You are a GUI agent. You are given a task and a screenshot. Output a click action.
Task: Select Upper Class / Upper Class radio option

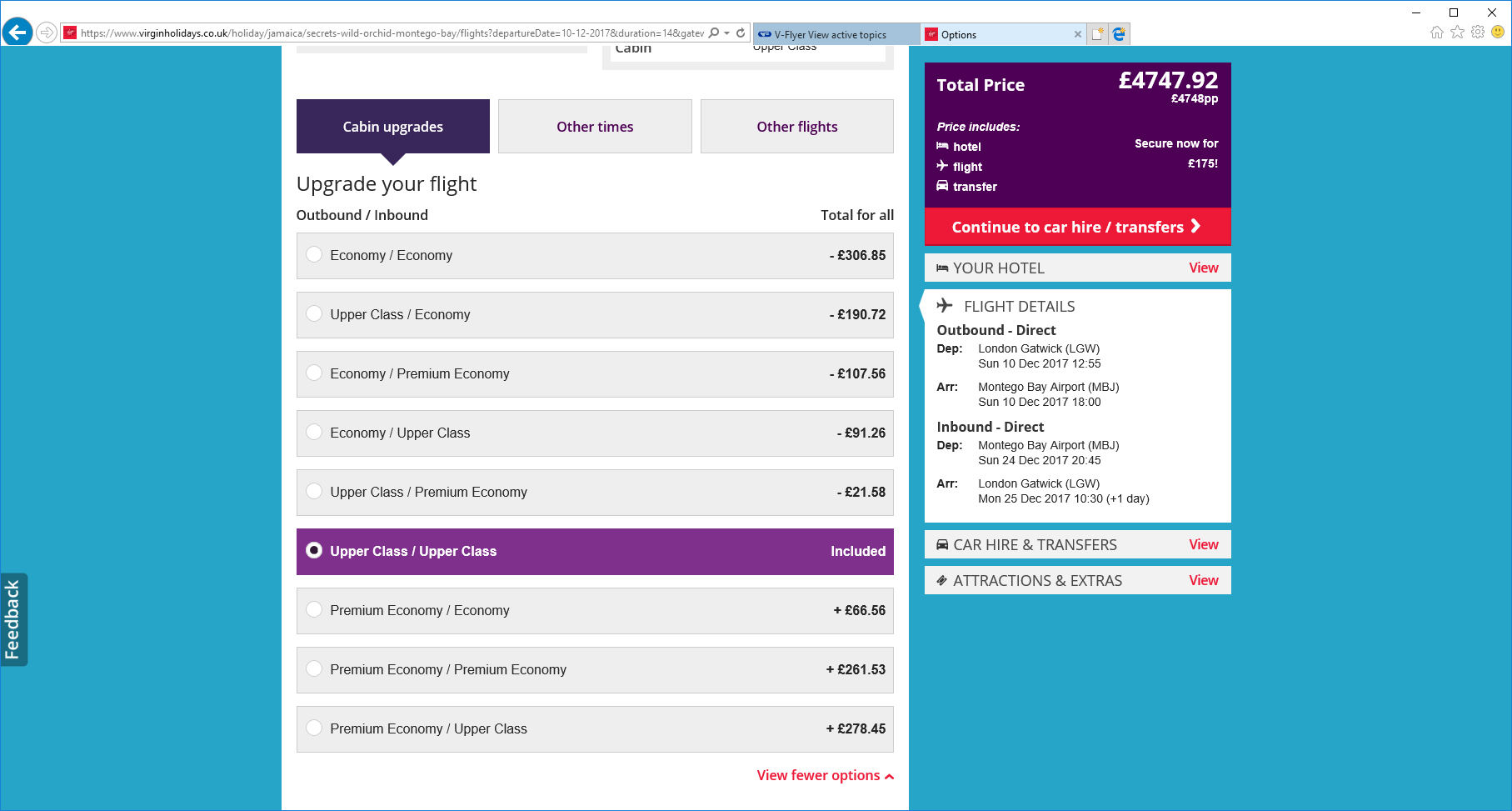click(314, 551)
